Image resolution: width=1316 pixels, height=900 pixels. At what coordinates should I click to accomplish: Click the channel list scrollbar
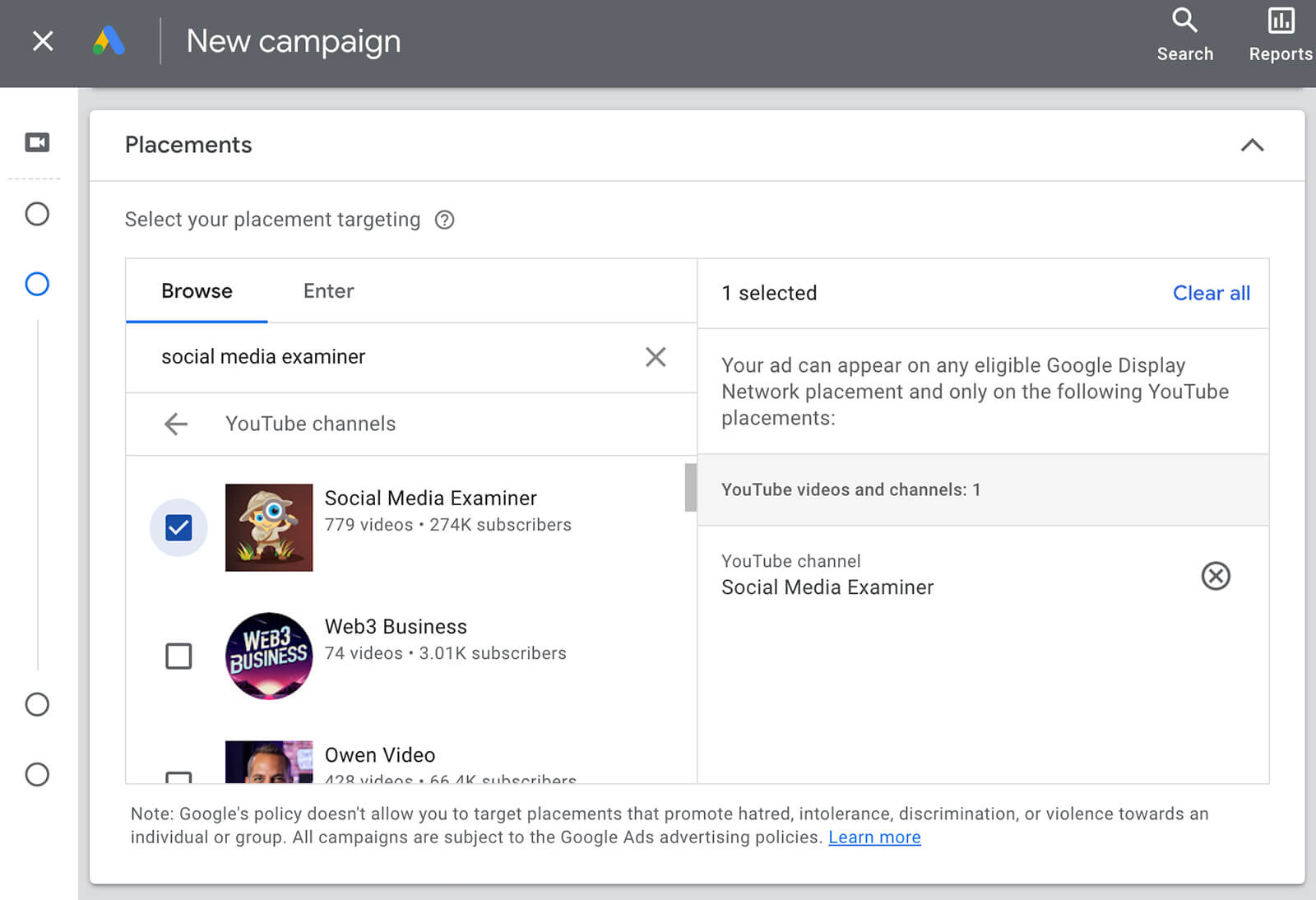(x=690, y=487)
